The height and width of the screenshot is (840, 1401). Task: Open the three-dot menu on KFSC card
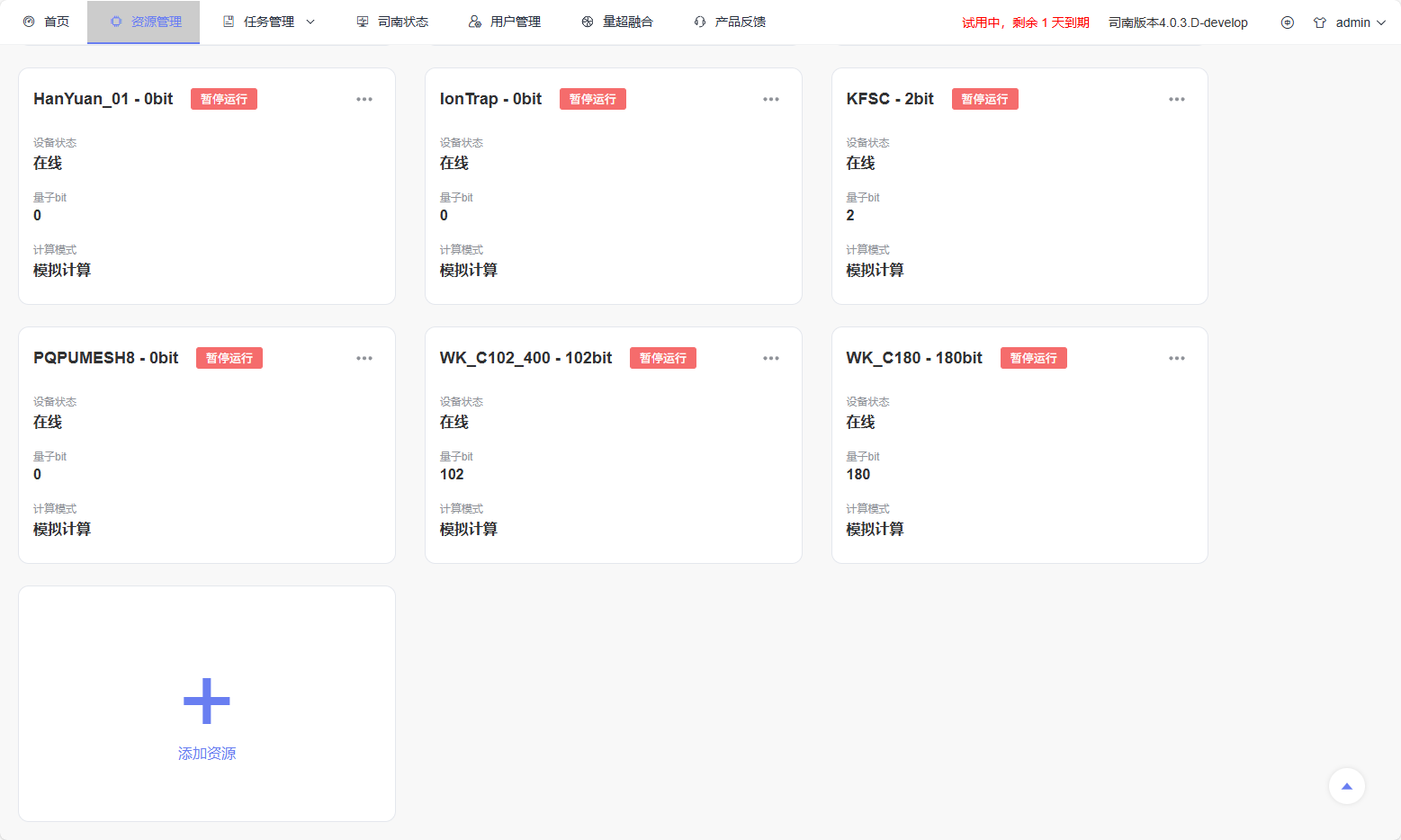(x=1176, y=99)
